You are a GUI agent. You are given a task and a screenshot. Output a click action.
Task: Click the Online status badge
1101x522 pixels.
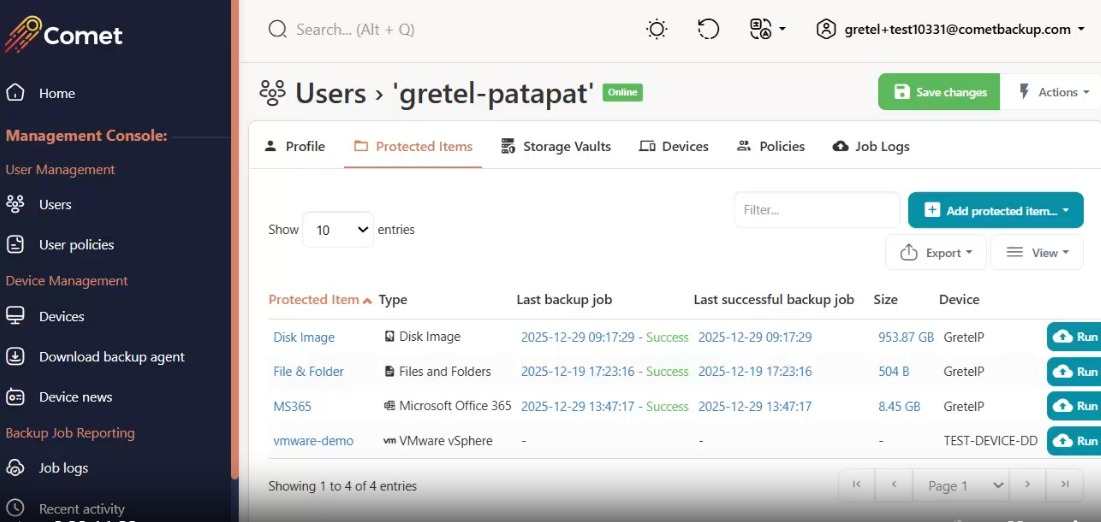pyautogui.click(x=622, y=92)
